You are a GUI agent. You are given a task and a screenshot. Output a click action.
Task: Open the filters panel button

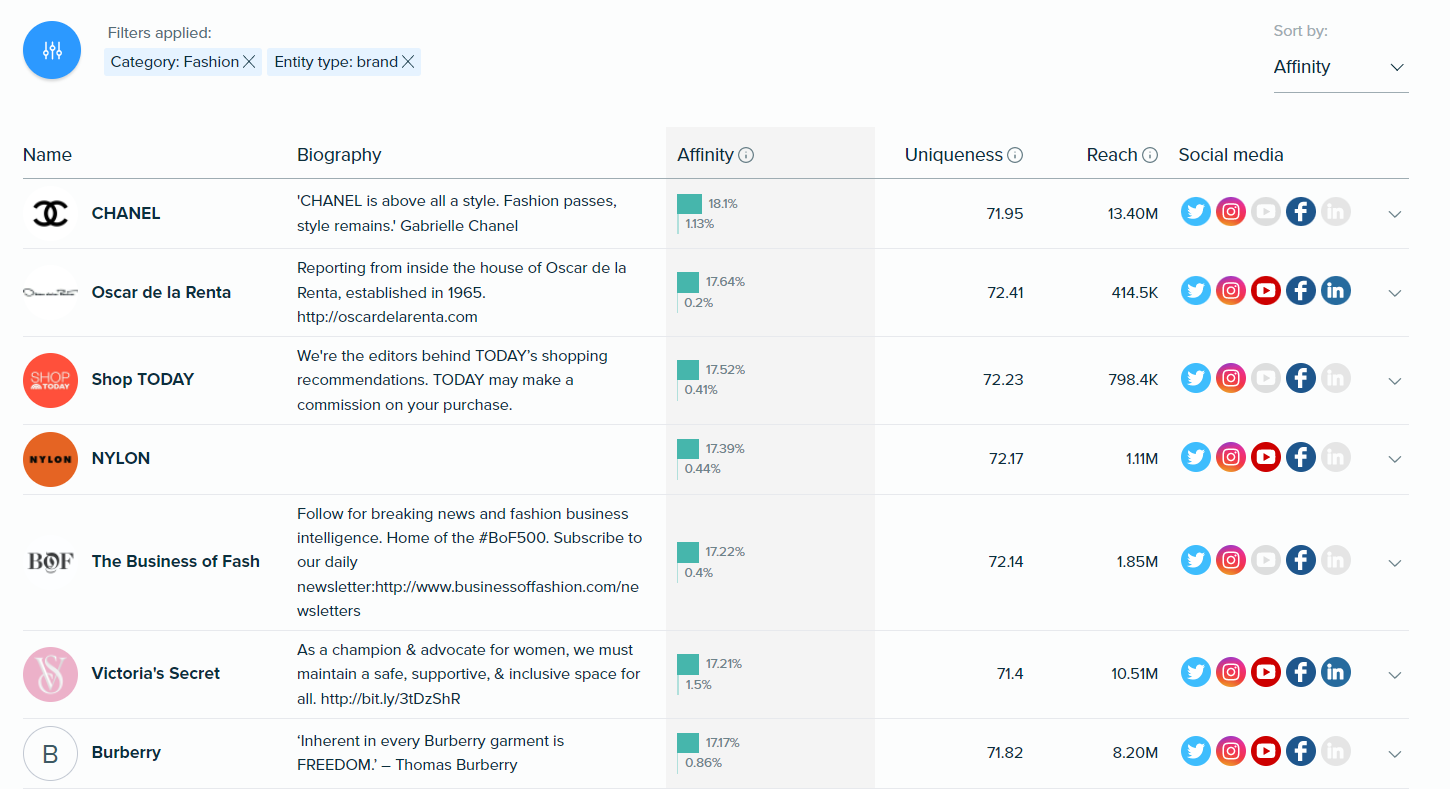pos(52,50)
